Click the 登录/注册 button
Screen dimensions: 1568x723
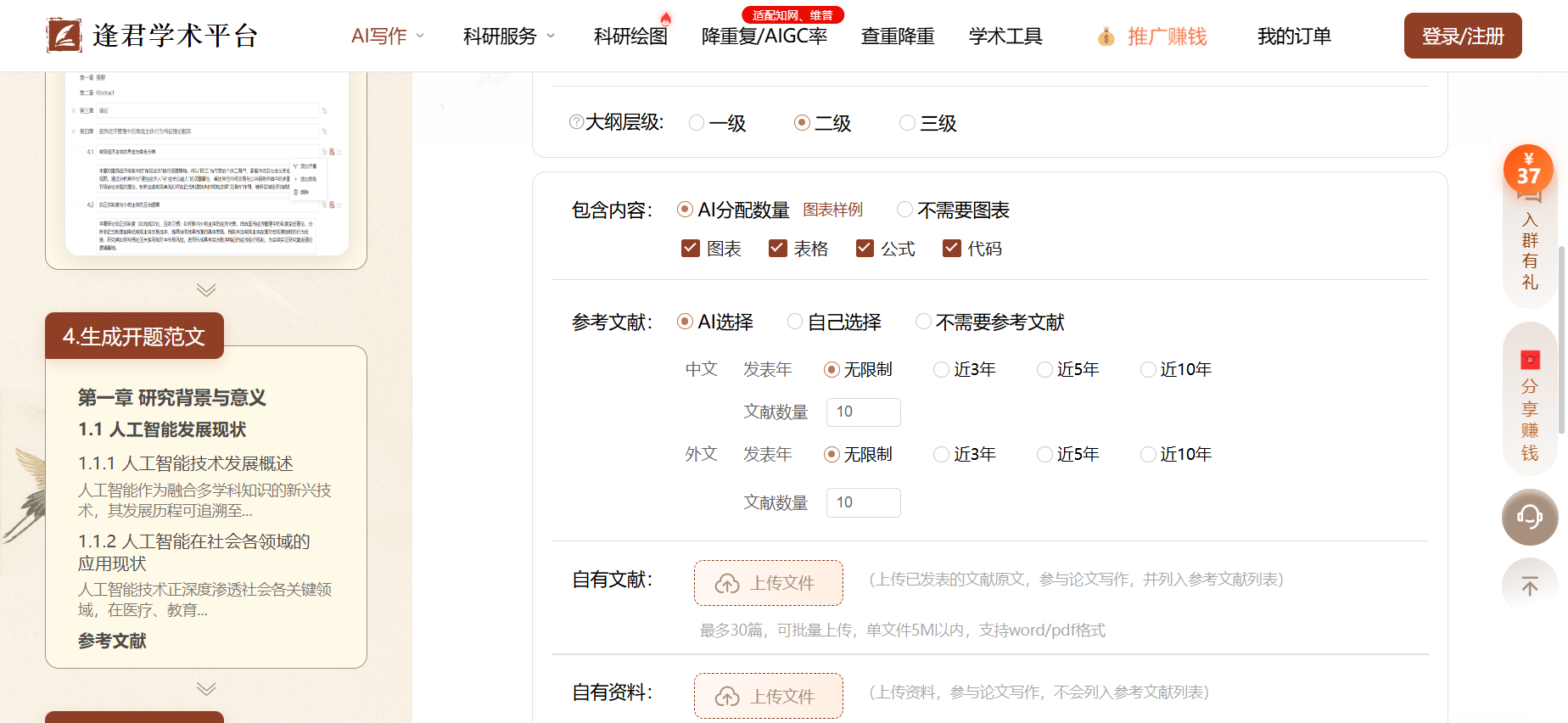(1463, 36)
